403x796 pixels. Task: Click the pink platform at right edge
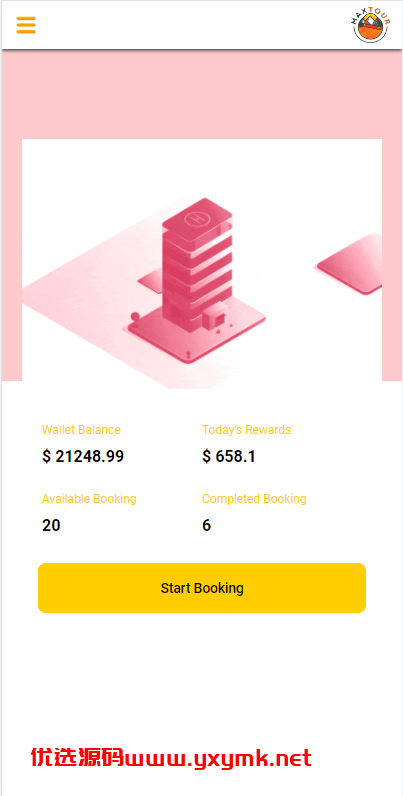(x=350, y=264)
